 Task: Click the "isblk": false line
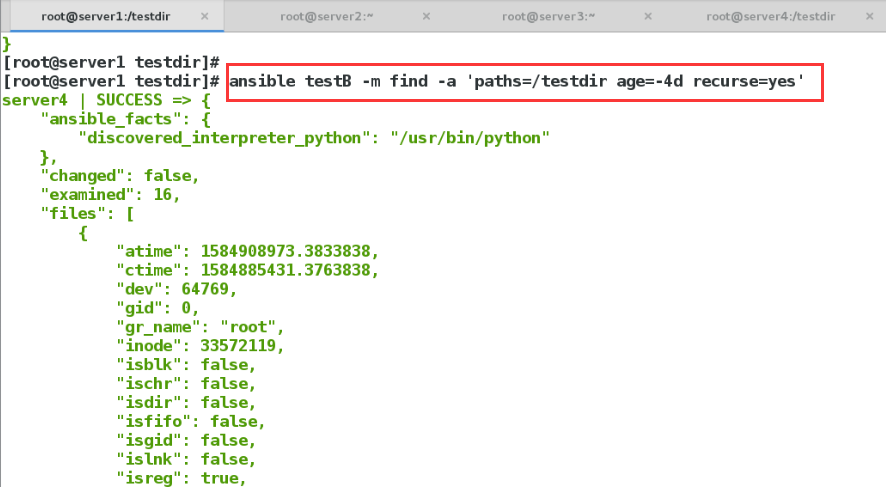(186, 365)
